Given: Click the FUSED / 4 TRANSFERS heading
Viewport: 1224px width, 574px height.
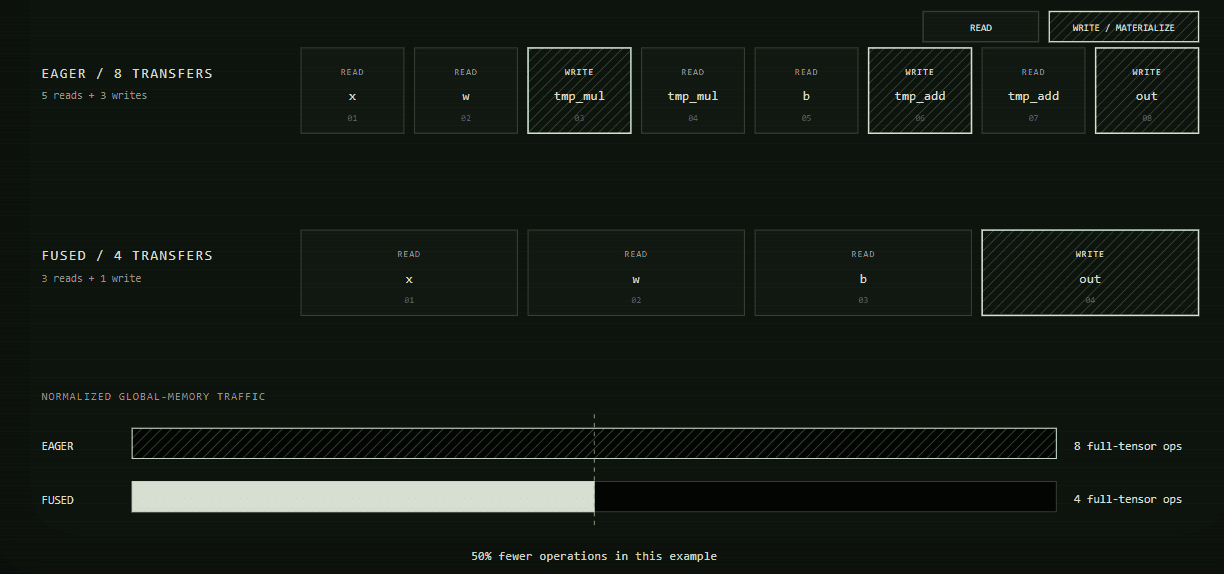Looking at the screenshot, I should [127, 256].
